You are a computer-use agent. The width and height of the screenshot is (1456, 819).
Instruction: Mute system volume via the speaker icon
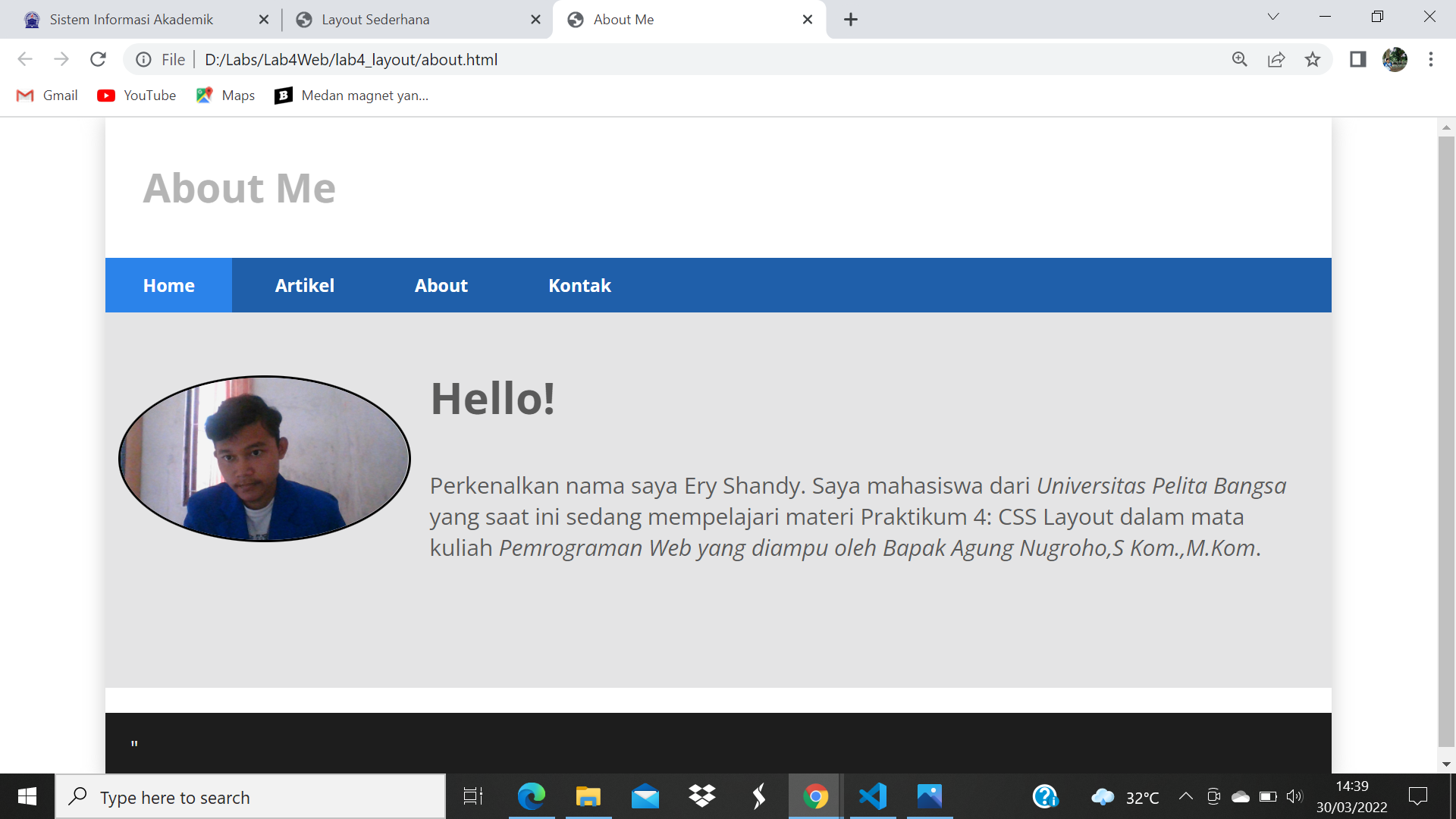tap(1294, 796)
